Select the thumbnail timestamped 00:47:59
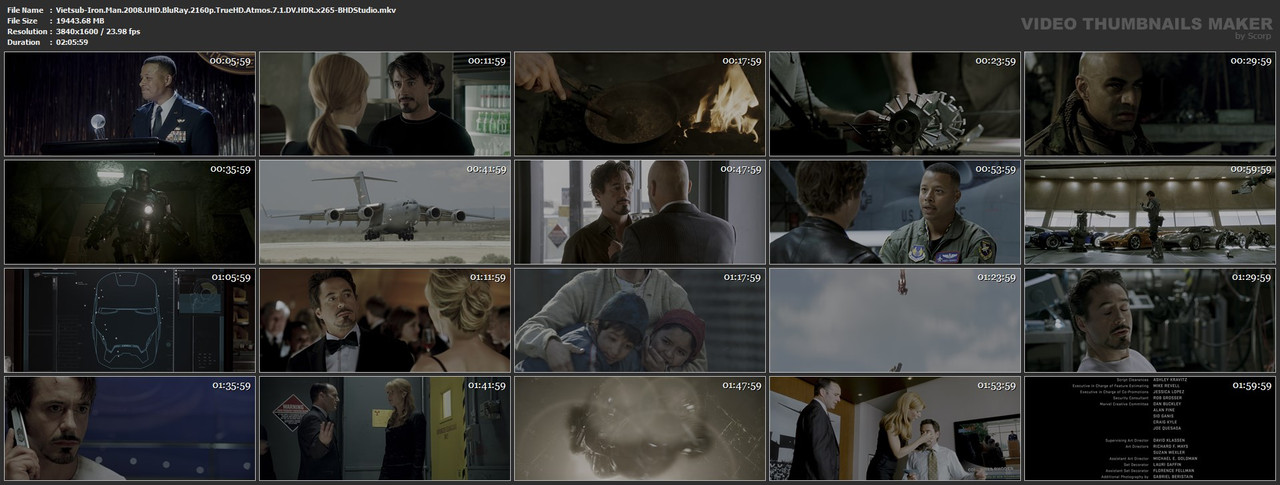 click(640, 212)
